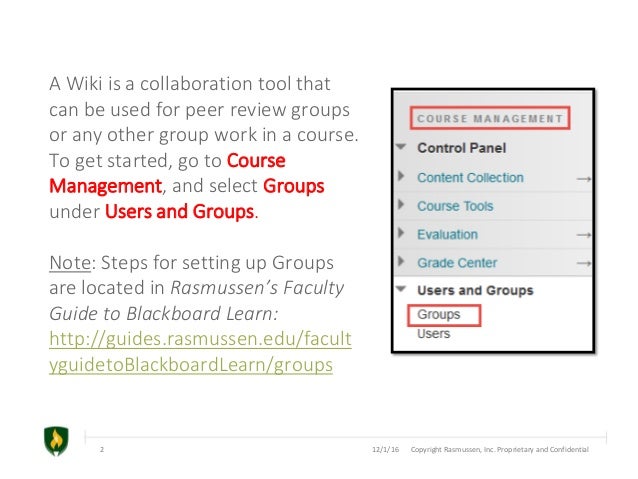Screen dimensions: 638x479
Task: Collapse the Control Panel section triangle
Action: (401, 147)
